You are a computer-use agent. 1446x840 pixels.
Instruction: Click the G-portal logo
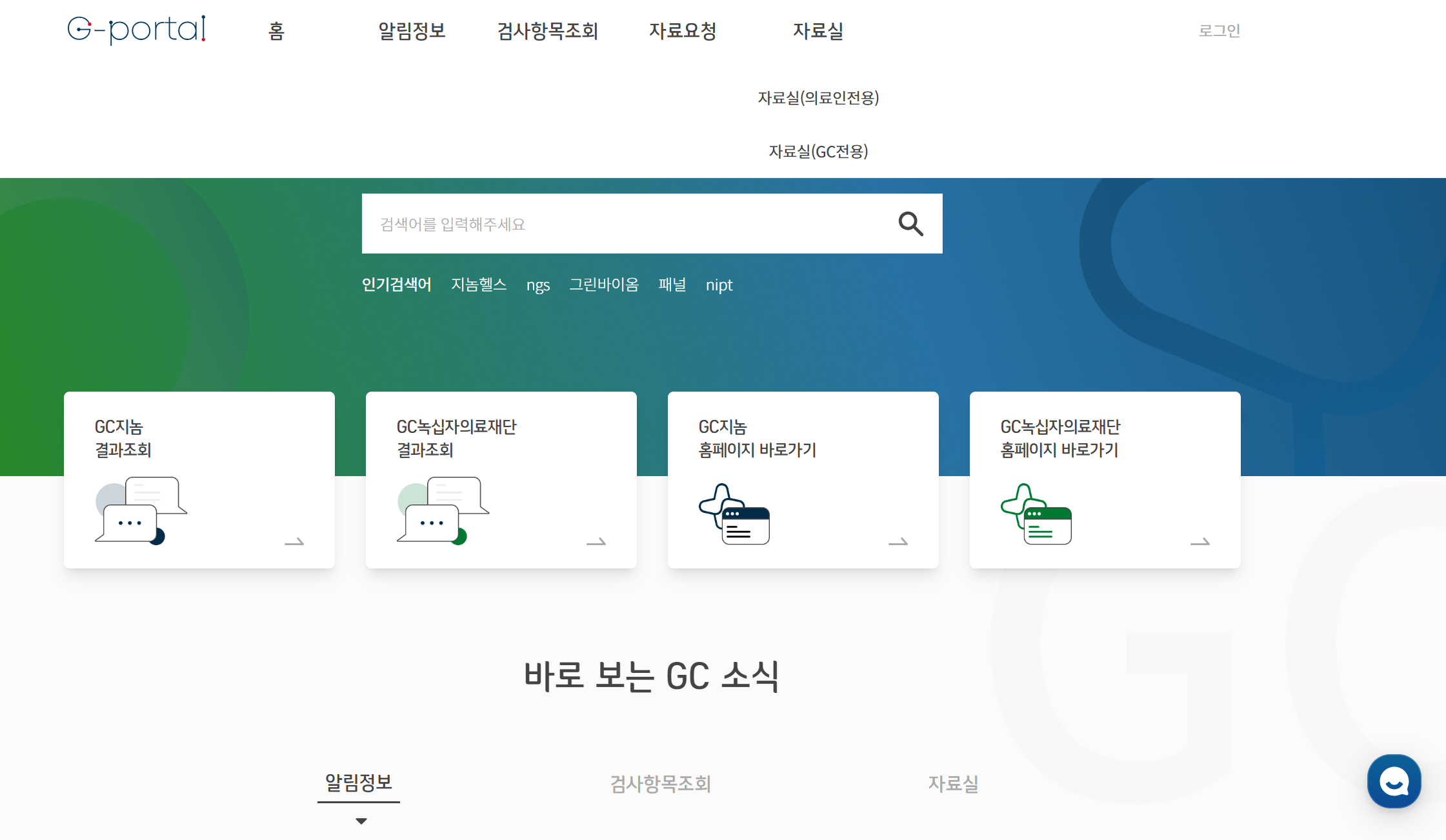click(136, 29)
